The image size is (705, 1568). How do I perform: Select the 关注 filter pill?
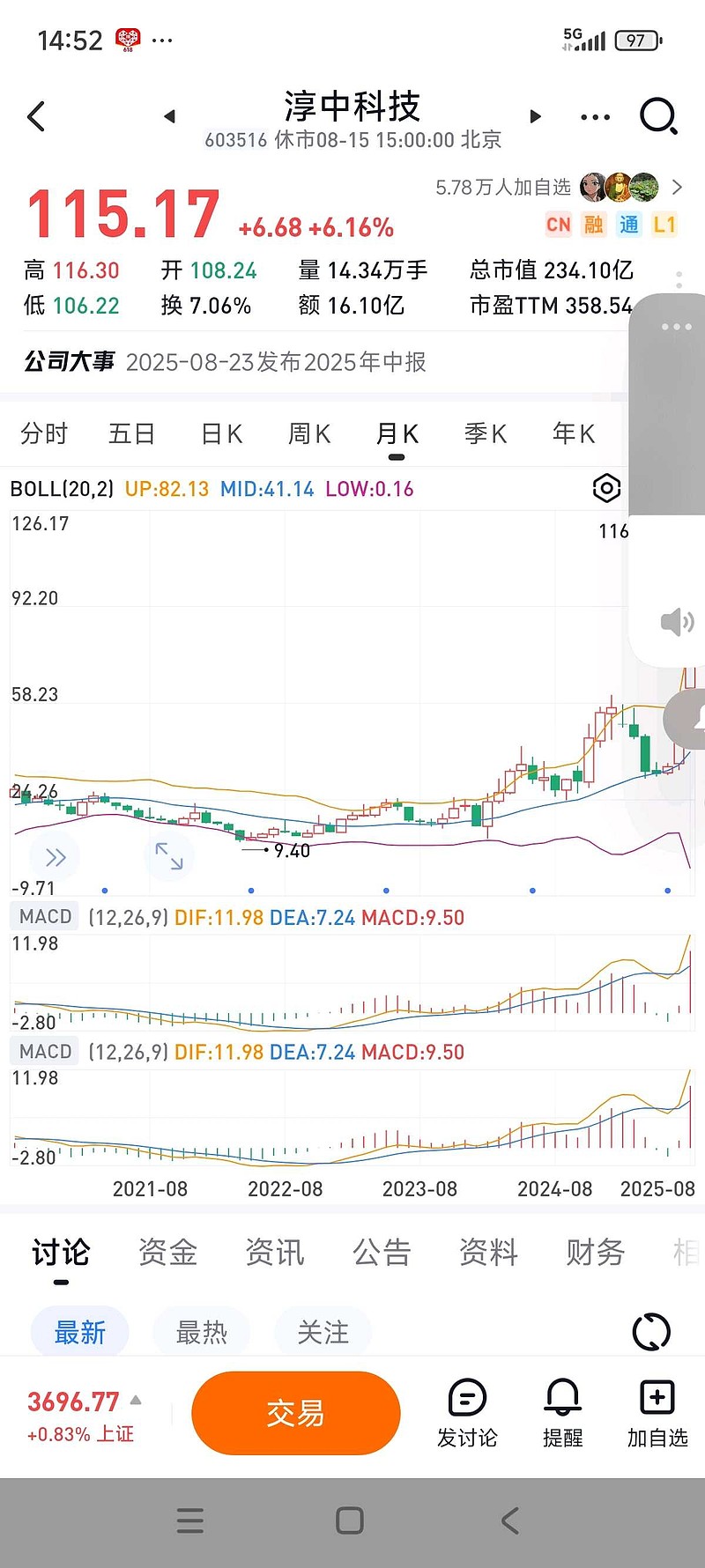(x=323, y=1332)
